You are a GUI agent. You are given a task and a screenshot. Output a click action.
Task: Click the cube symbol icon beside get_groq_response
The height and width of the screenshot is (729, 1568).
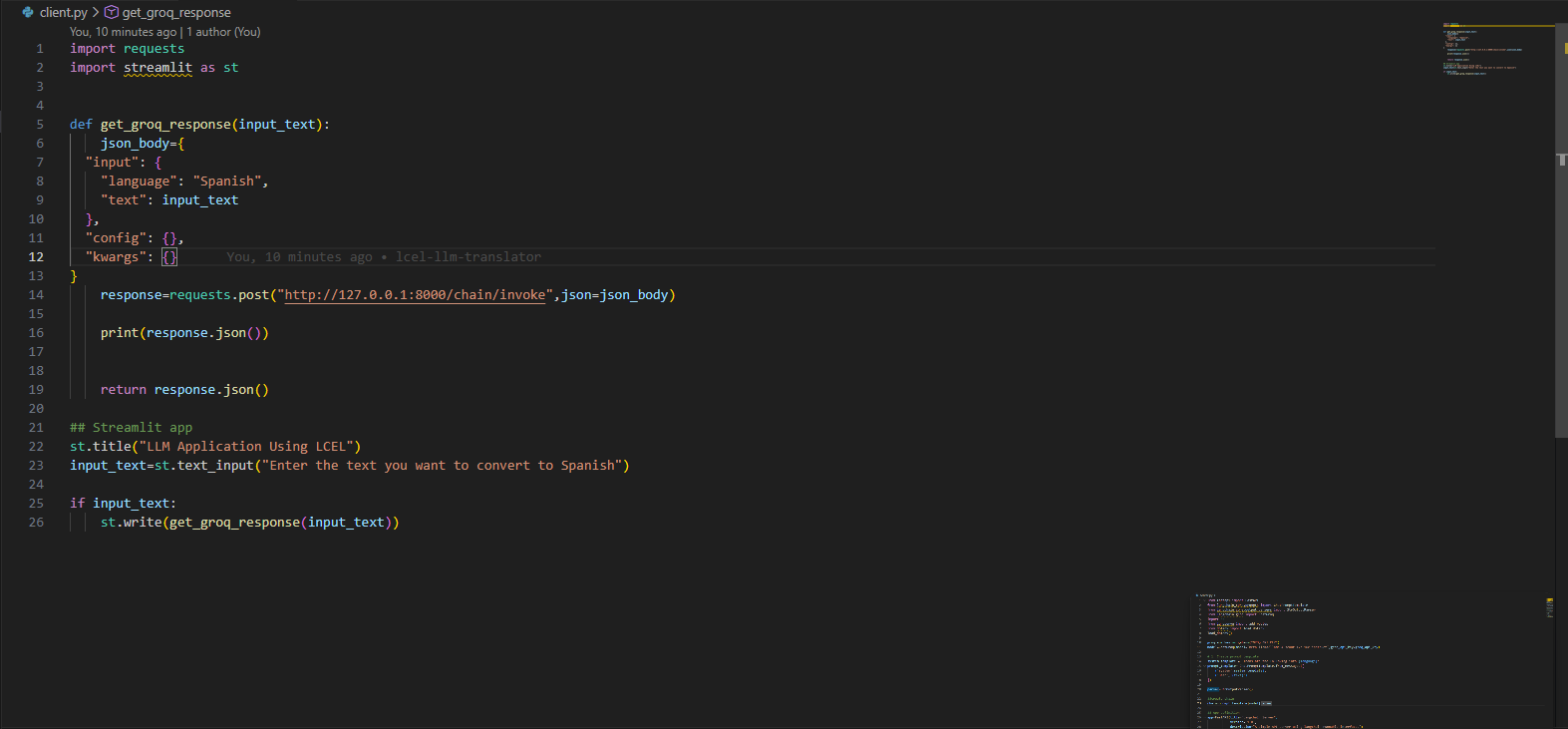[112, 12]
